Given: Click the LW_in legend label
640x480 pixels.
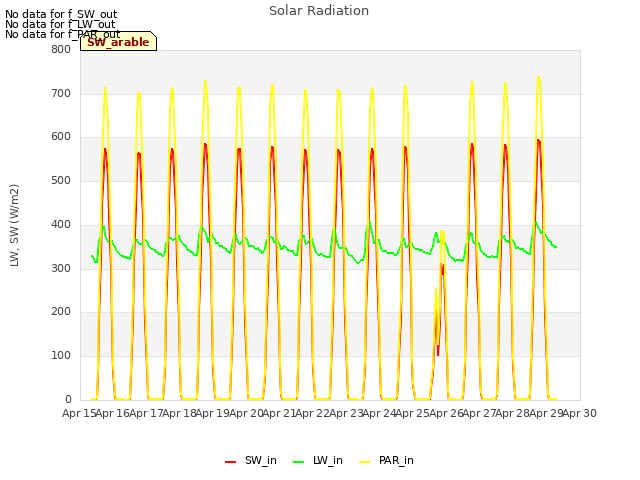Looking at the screenshot, I should point(328,460).
